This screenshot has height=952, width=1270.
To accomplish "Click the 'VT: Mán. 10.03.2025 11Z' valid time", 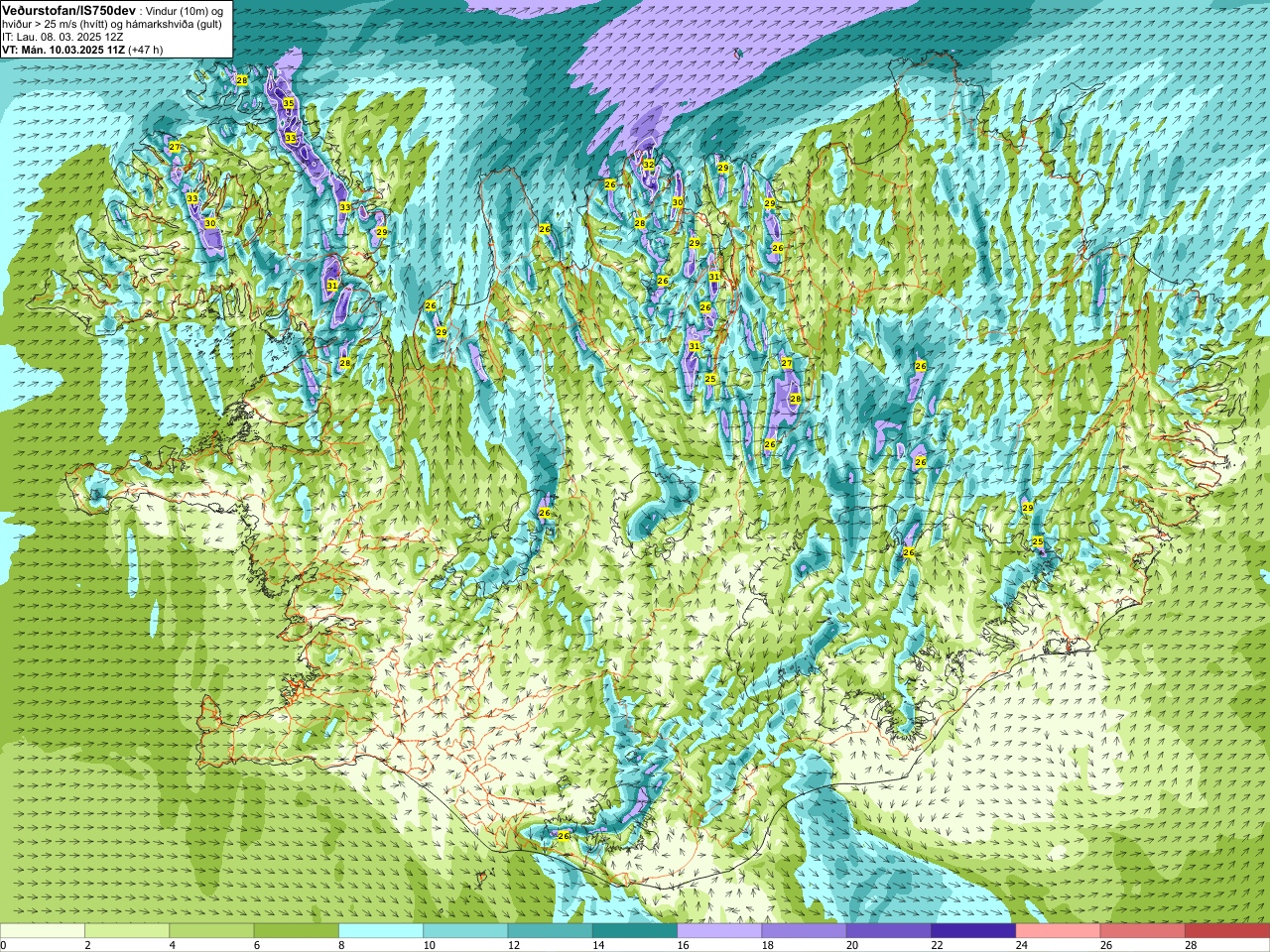I will click(63, 50).
